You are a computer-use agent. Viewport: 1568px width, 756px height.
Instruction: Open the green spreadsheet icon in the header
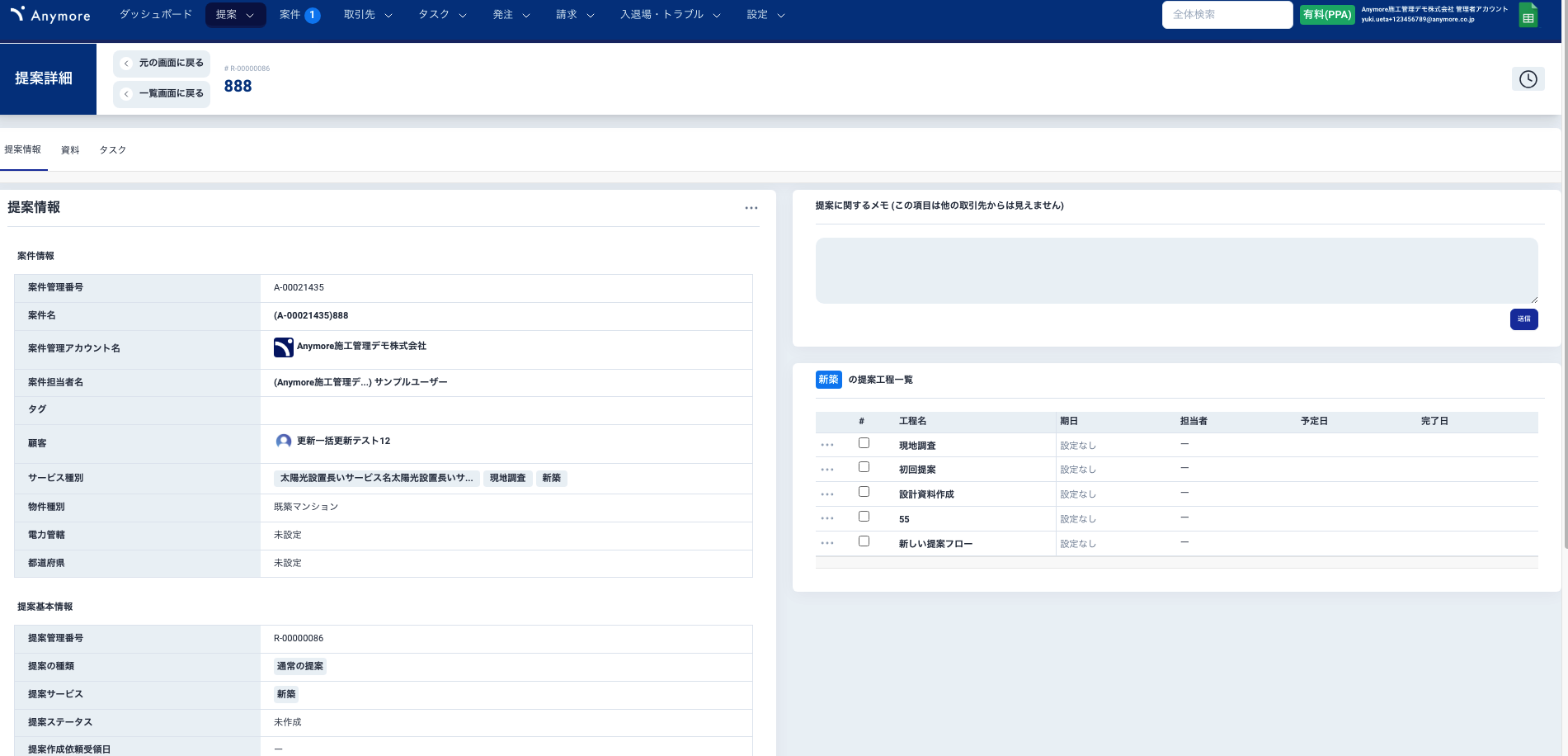pyautogui.click(x=1528, y=16)
